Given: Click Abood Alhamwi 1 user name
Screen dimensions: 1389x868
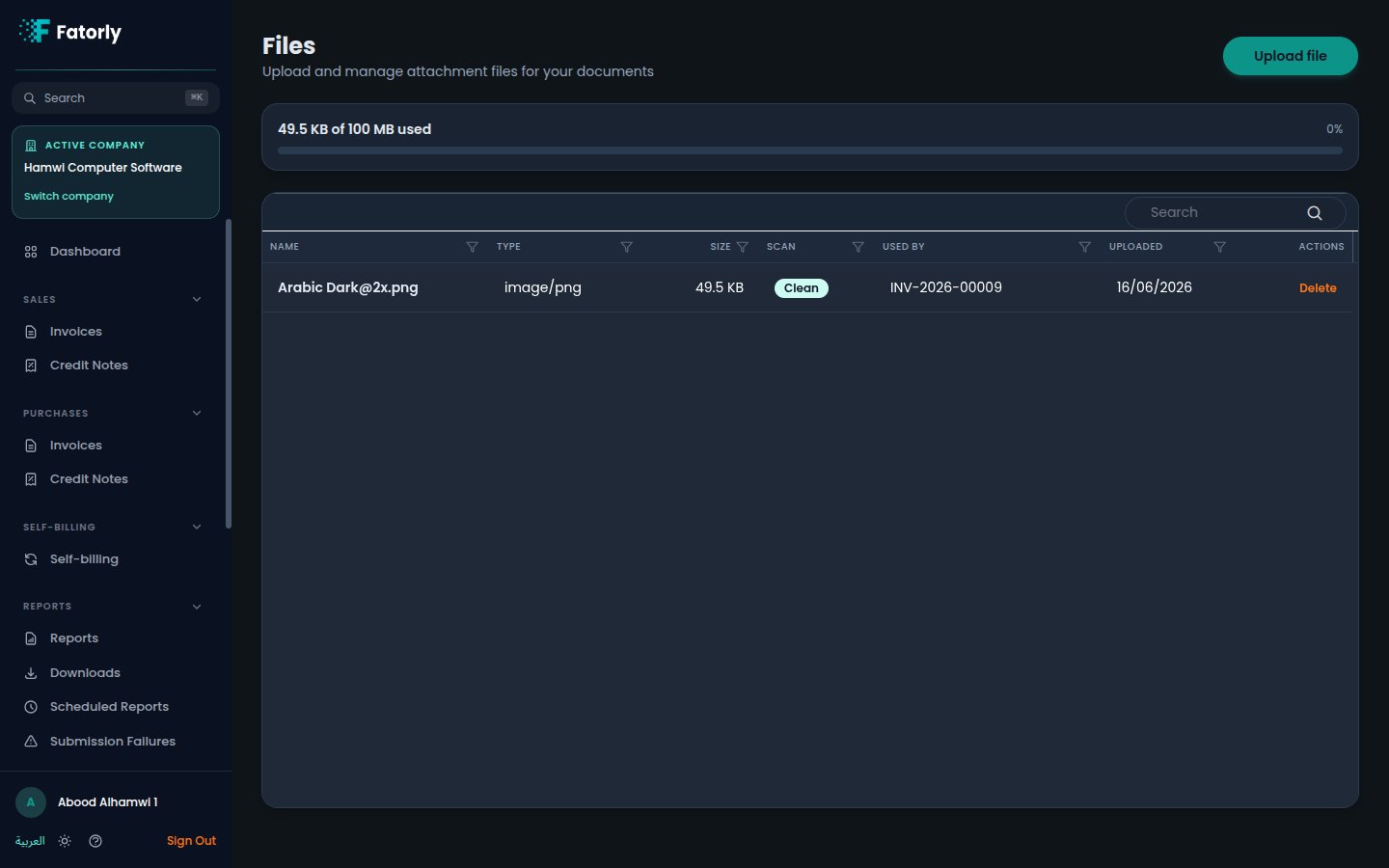Looking at the screenshot, I should (108, 802).
